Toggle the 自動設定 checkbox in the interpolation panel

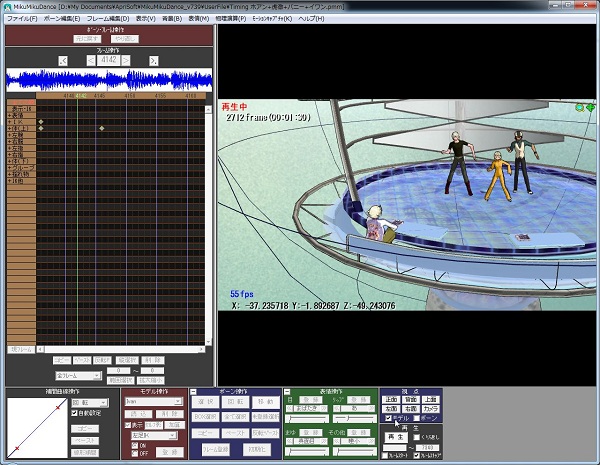tap(75, 413)
